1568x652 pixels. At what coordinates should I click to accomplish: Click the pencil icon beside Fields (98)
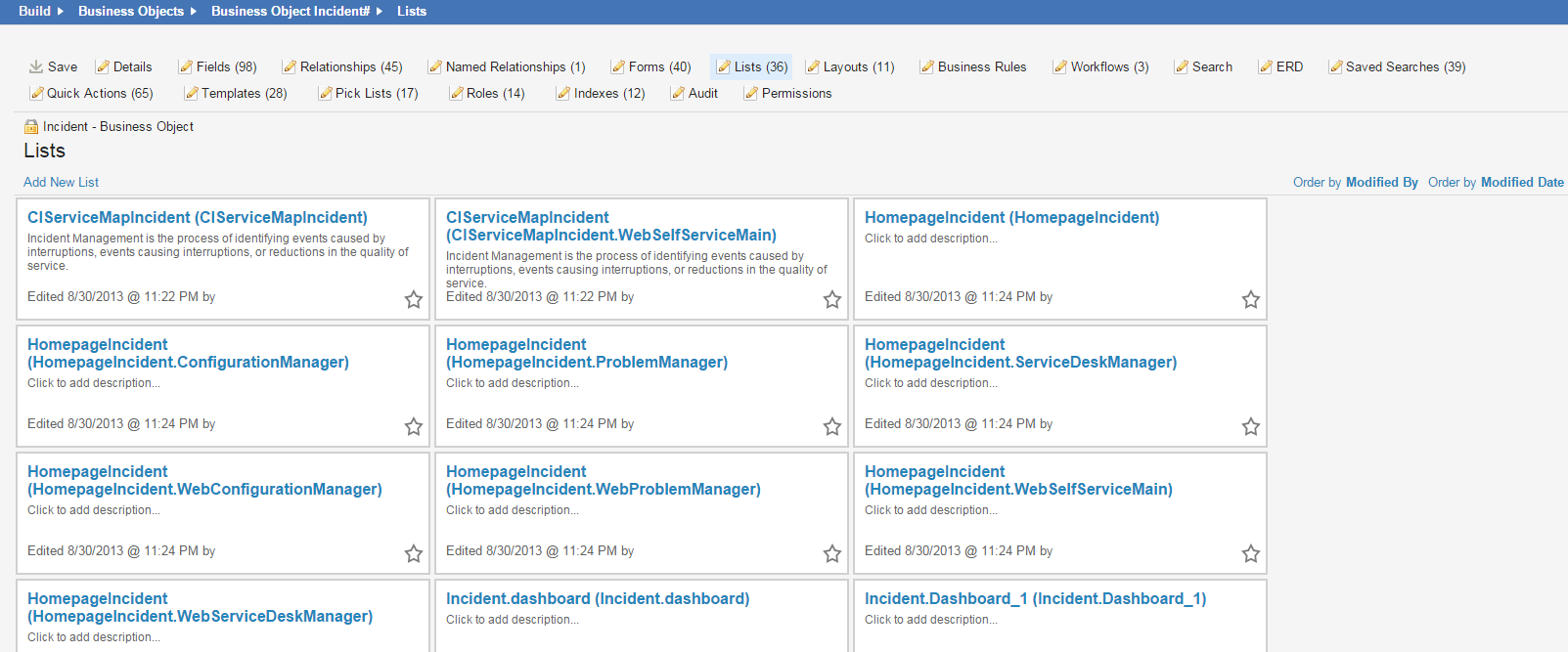(185, 66)
